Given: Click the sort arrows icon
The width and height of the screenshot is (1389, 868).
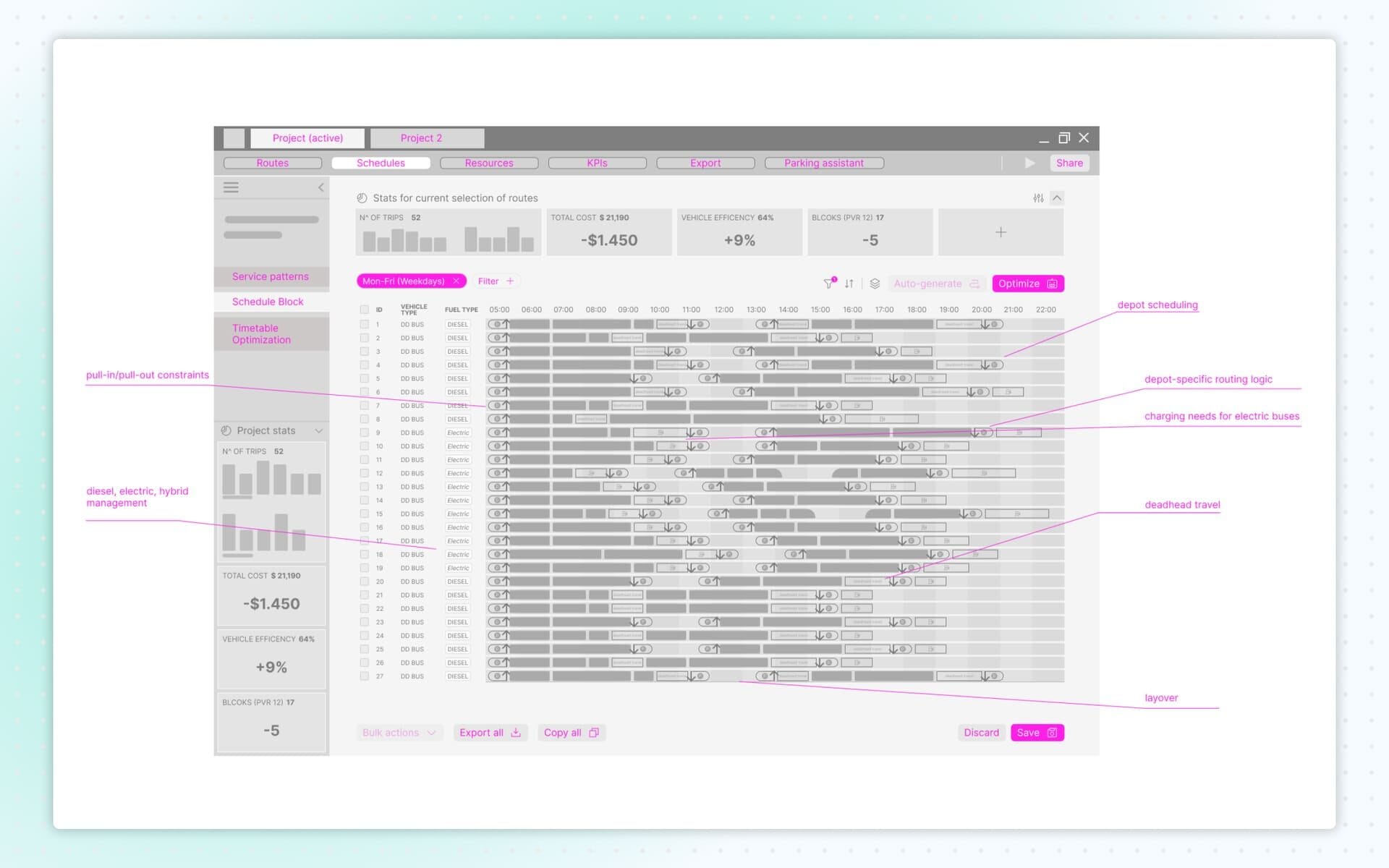Looking at the screenshot, I should click(x=849, y=284).
